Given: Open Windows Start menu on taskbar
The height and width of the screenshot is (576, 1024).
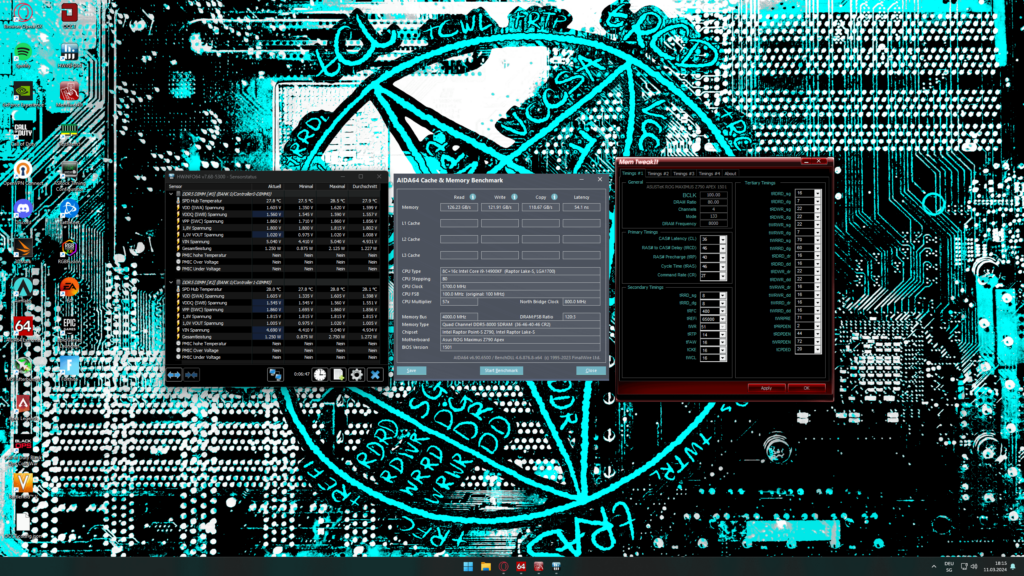Looking at the screenshot, I should [468, 566].
